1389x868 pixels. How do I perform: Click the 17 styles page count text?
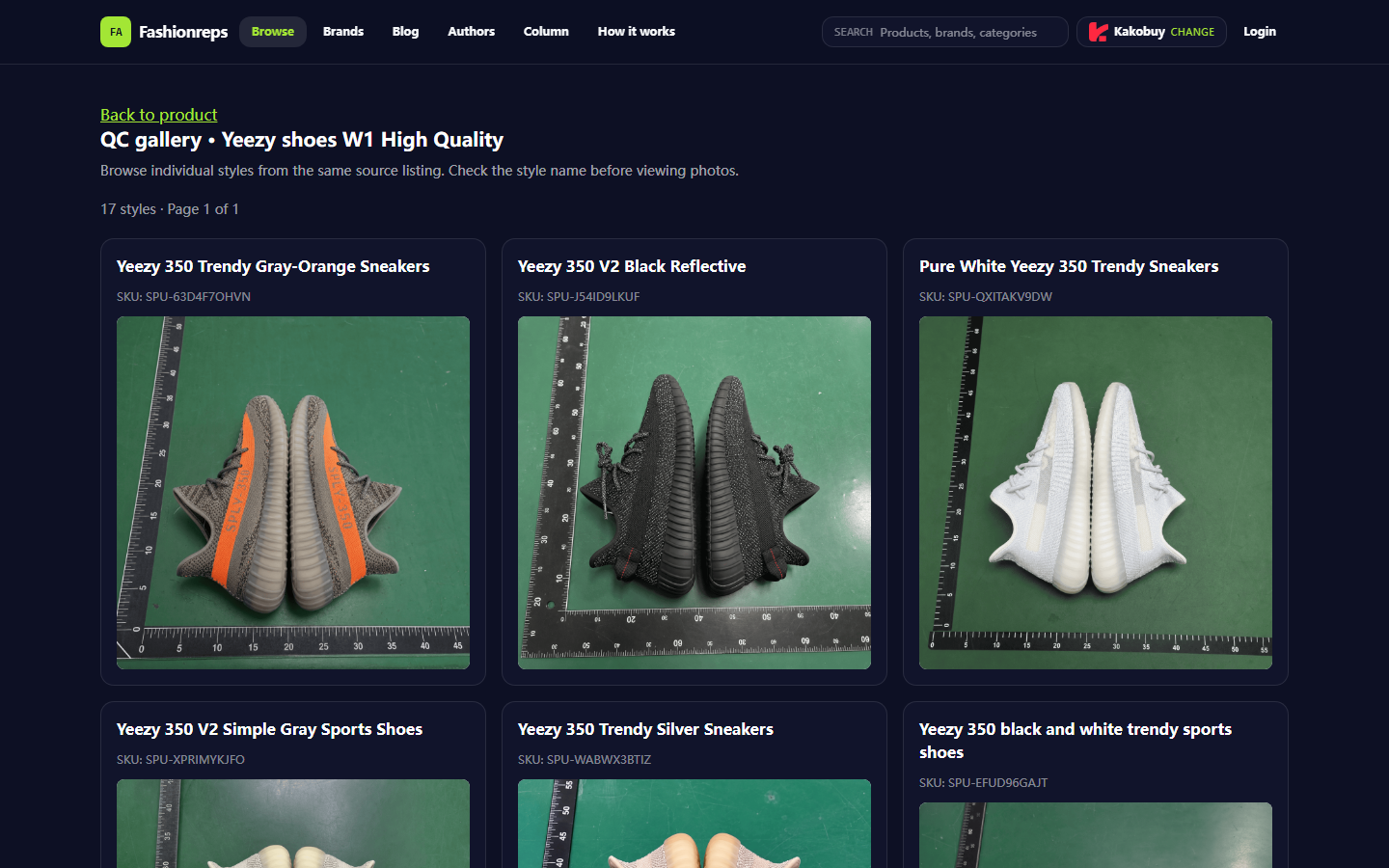tap(170, 209)
